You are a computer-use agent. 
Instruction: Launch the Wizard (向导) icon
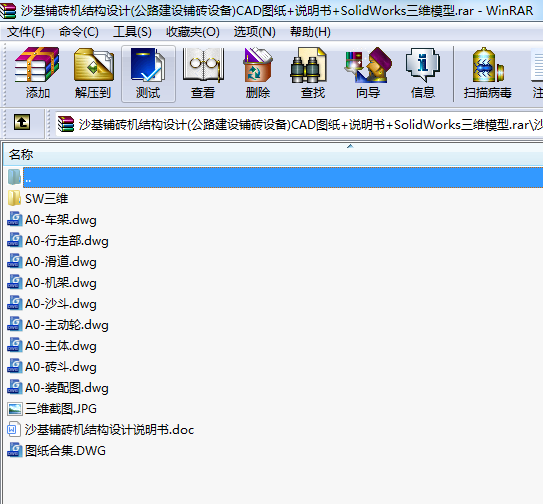pos(368,65)
